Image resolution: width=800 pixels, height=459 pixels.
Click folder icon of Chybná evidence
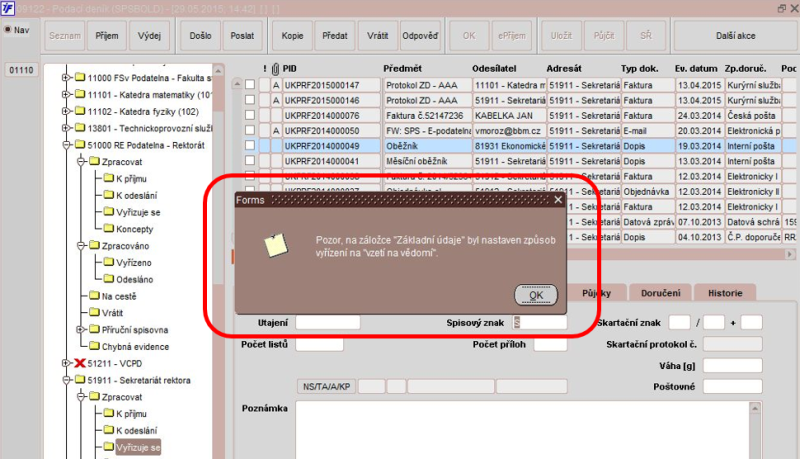(94, 346)
